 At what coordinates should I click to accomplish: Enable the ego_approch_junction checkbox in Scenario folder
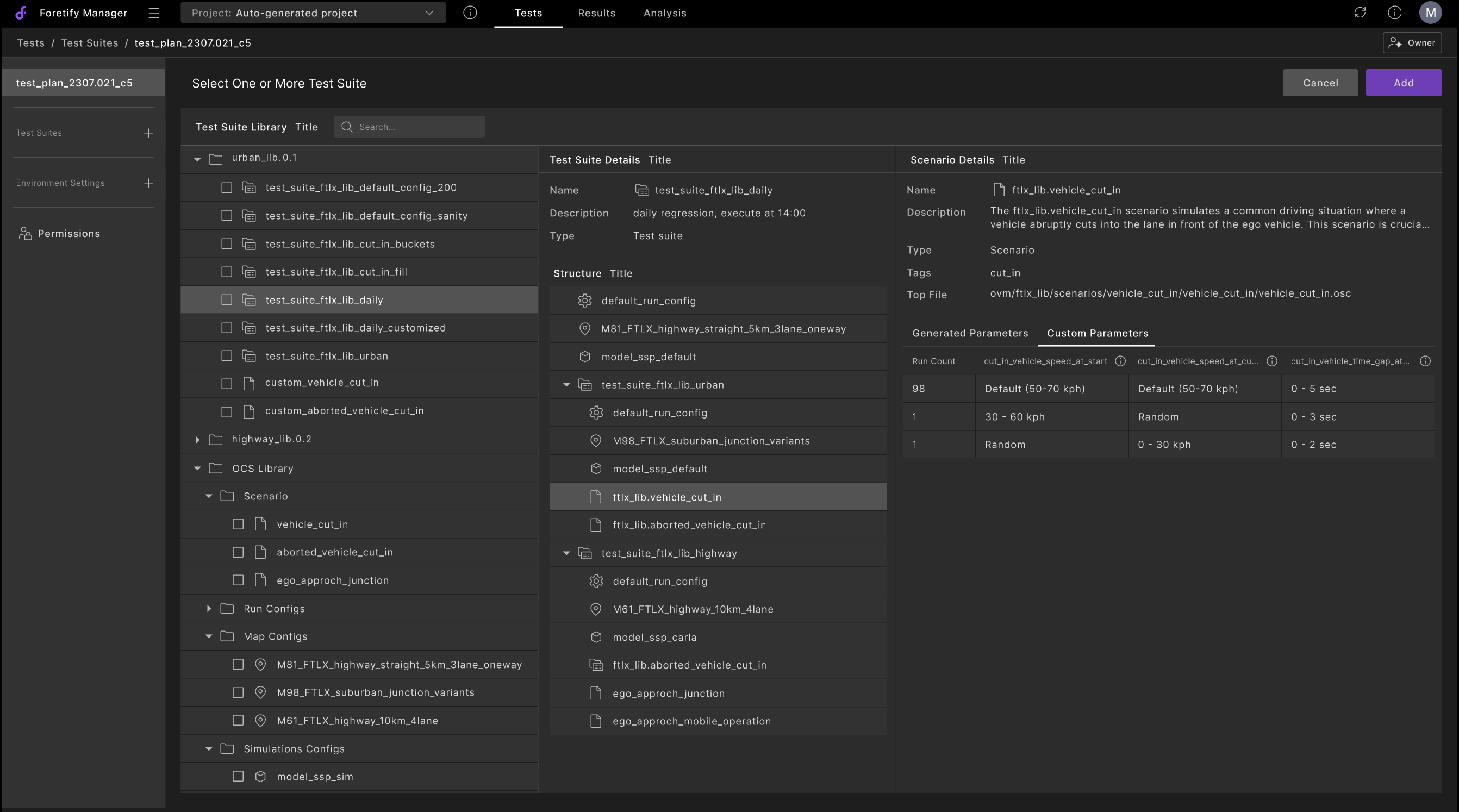coord(238,580)
